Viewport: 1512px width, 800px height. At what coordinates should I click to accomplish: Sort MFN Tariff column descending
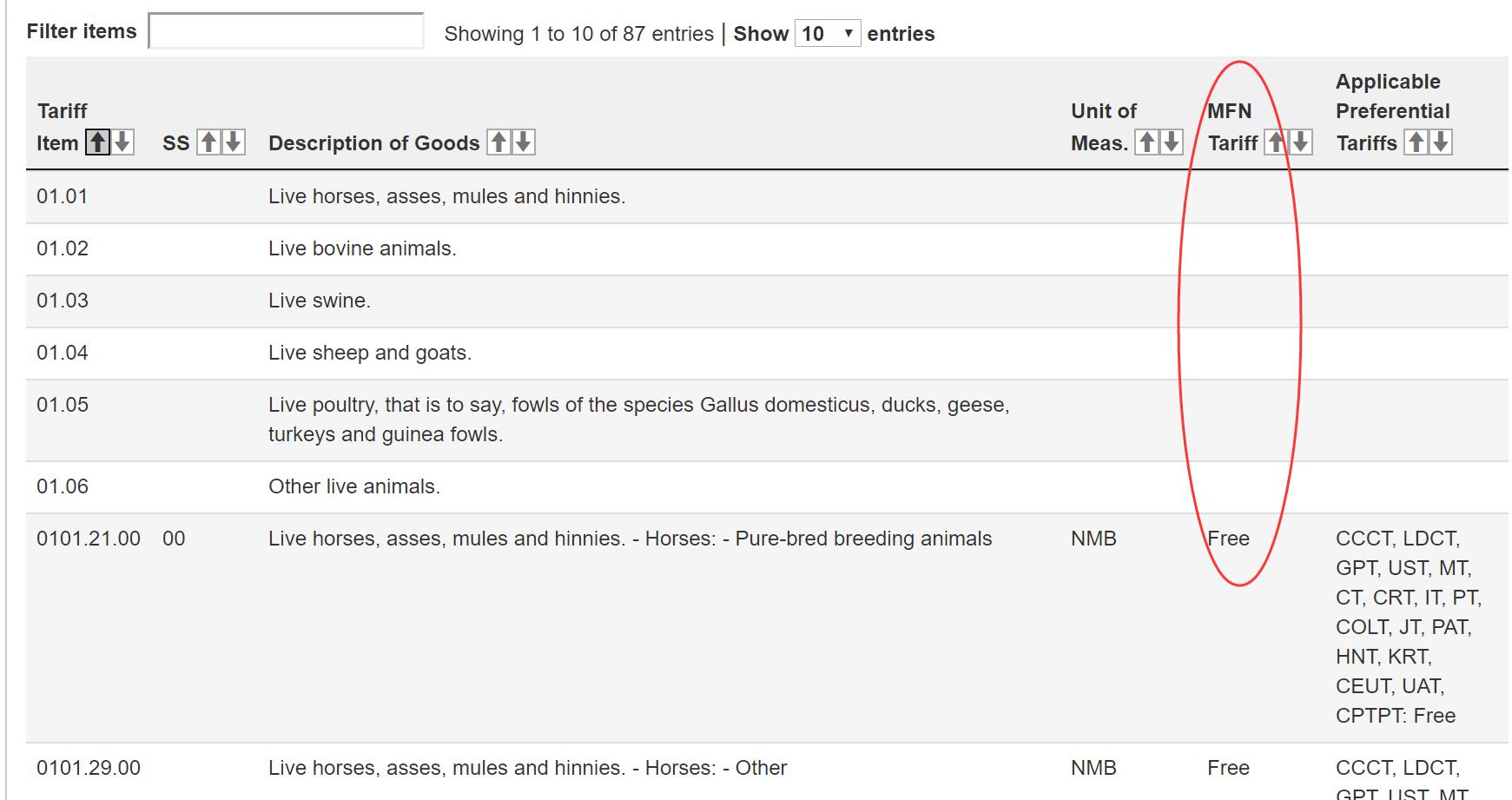click(x=1300, y=142)
